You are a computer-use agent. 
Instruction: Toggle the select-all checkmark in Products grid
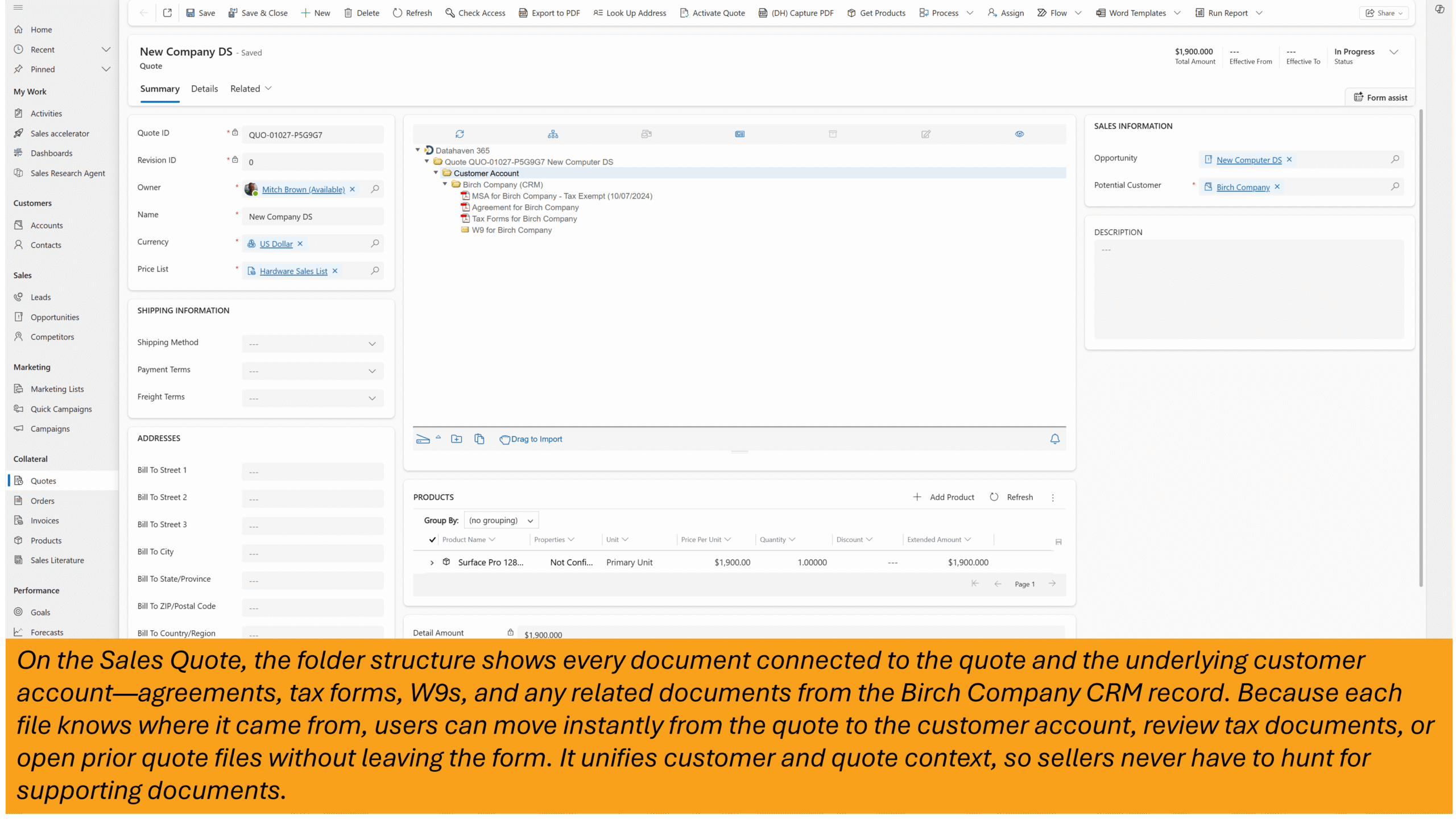[x=432, y=540]
